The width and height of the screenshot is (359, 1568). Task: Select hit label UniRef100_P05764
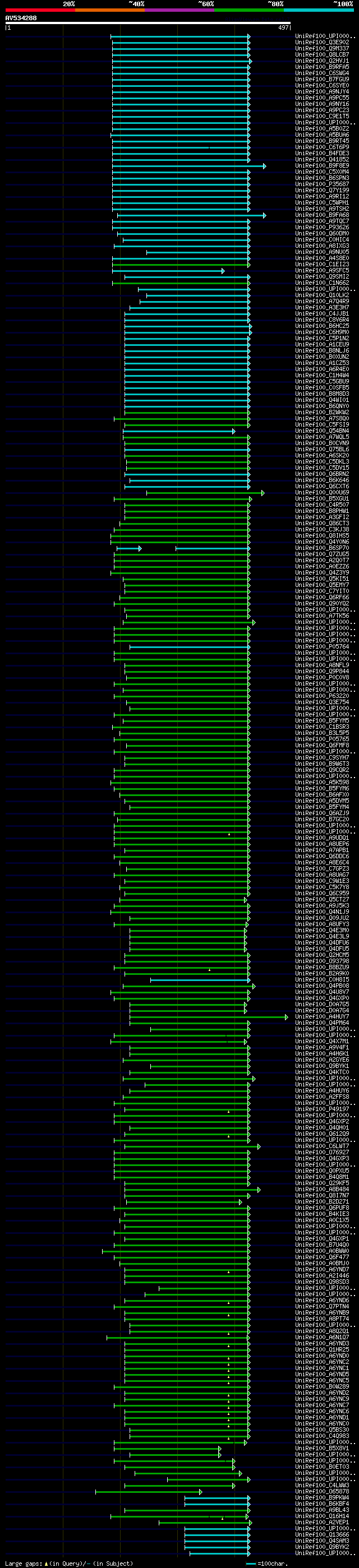click(323, 646)
